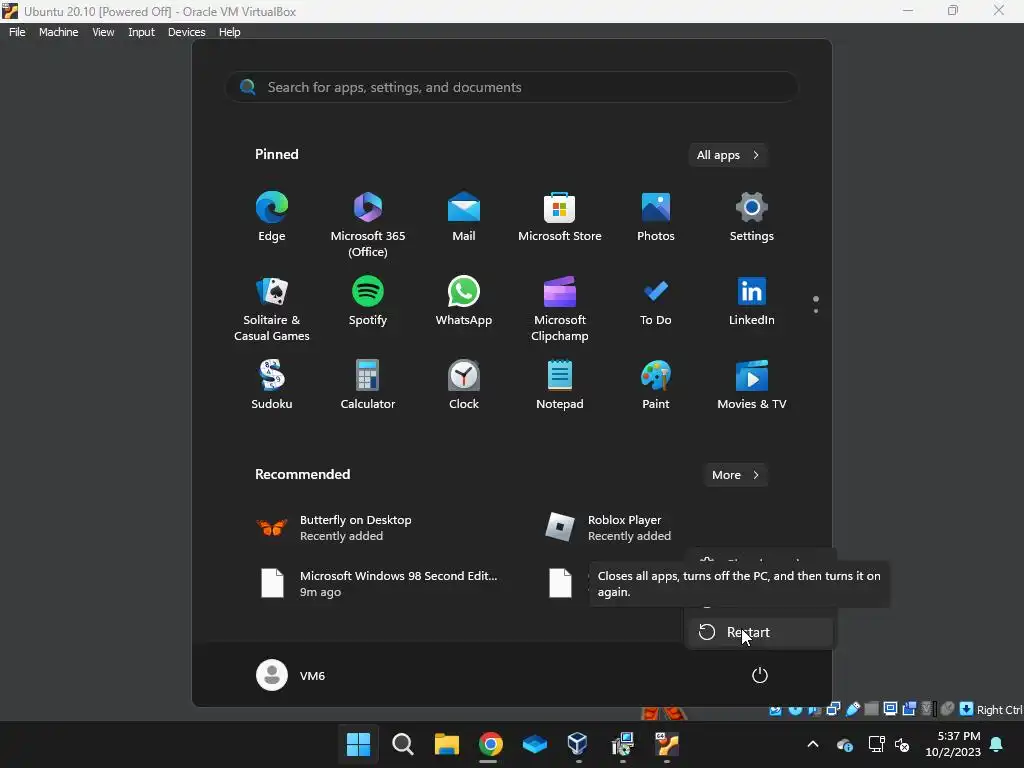Switch to Google Chrome on the taskbar

pyautogui.click(x=490, y=744)
